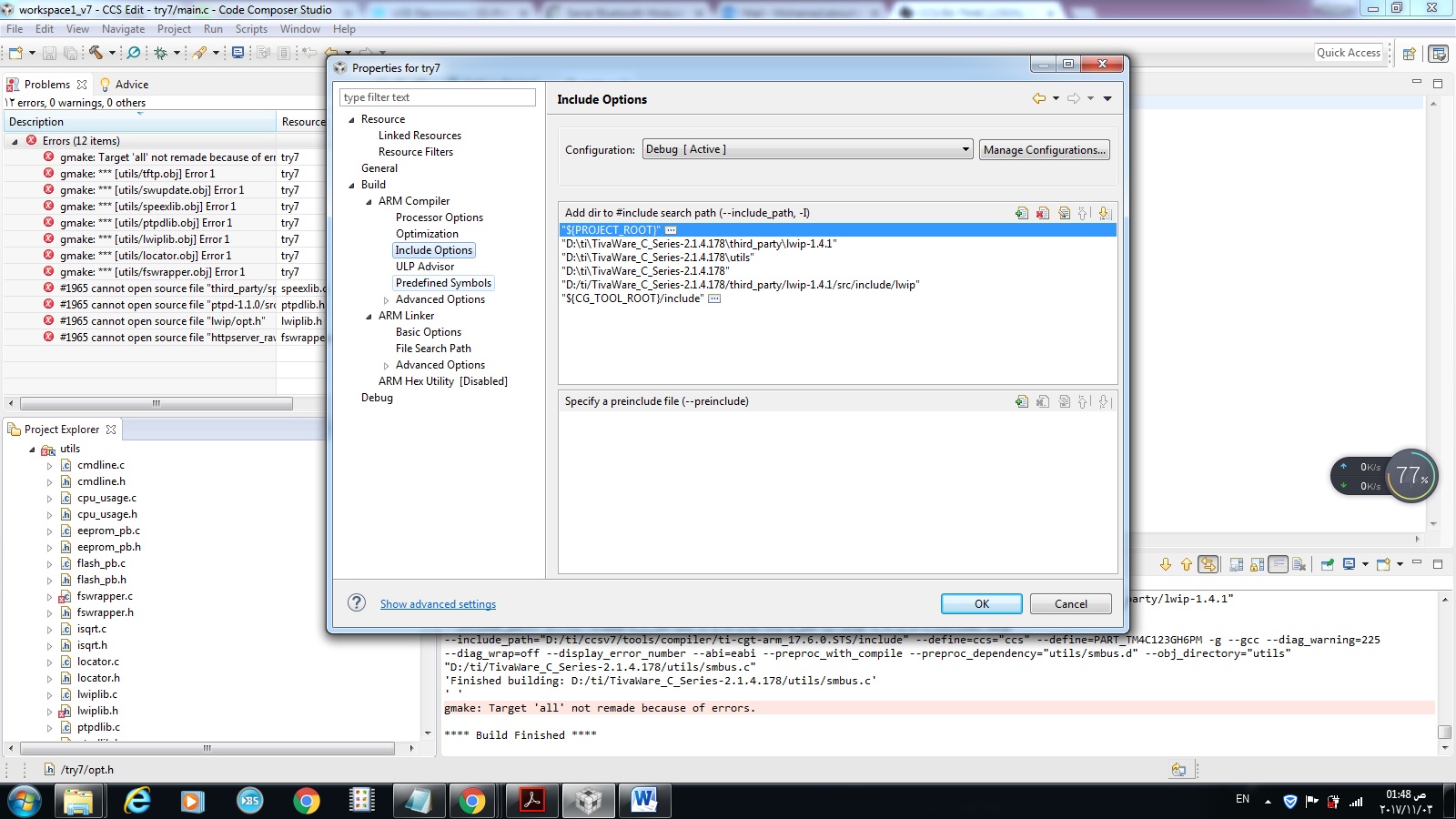Click the Problems view horizontal scrollbar
This screenshot has width=1456, height=819.
157,403
